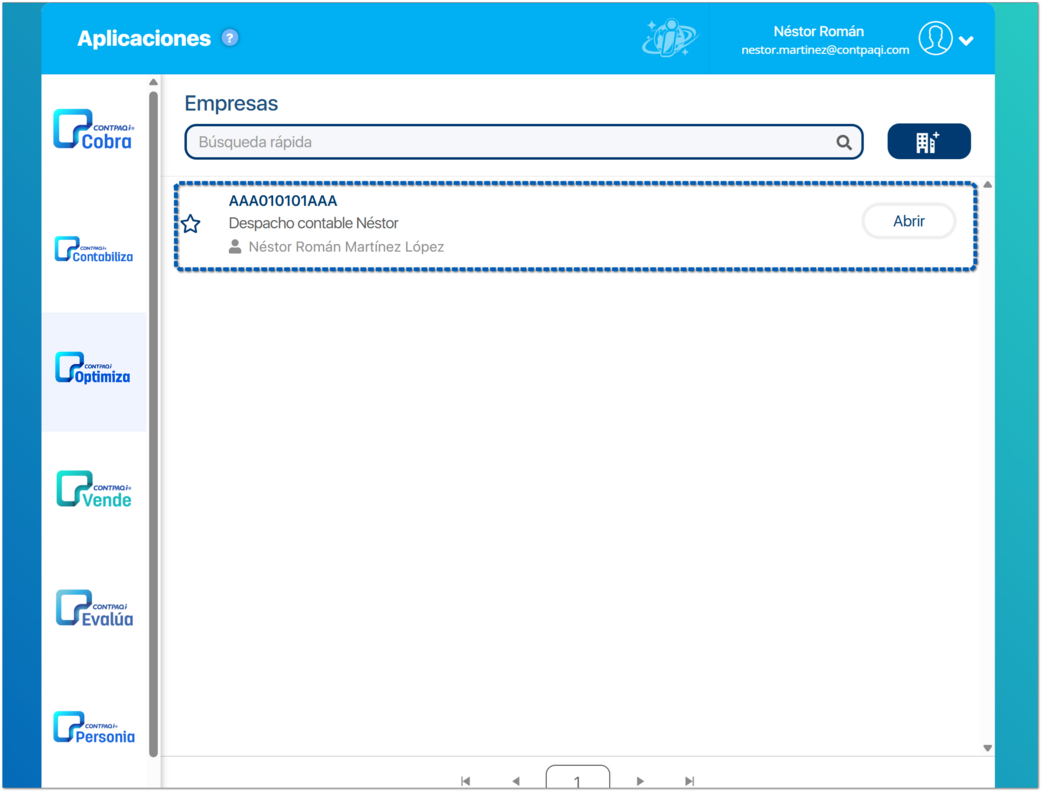Click the company list scroll down arrow
The width and height of the screenshot is (1042, 792).
click(988, 748)
